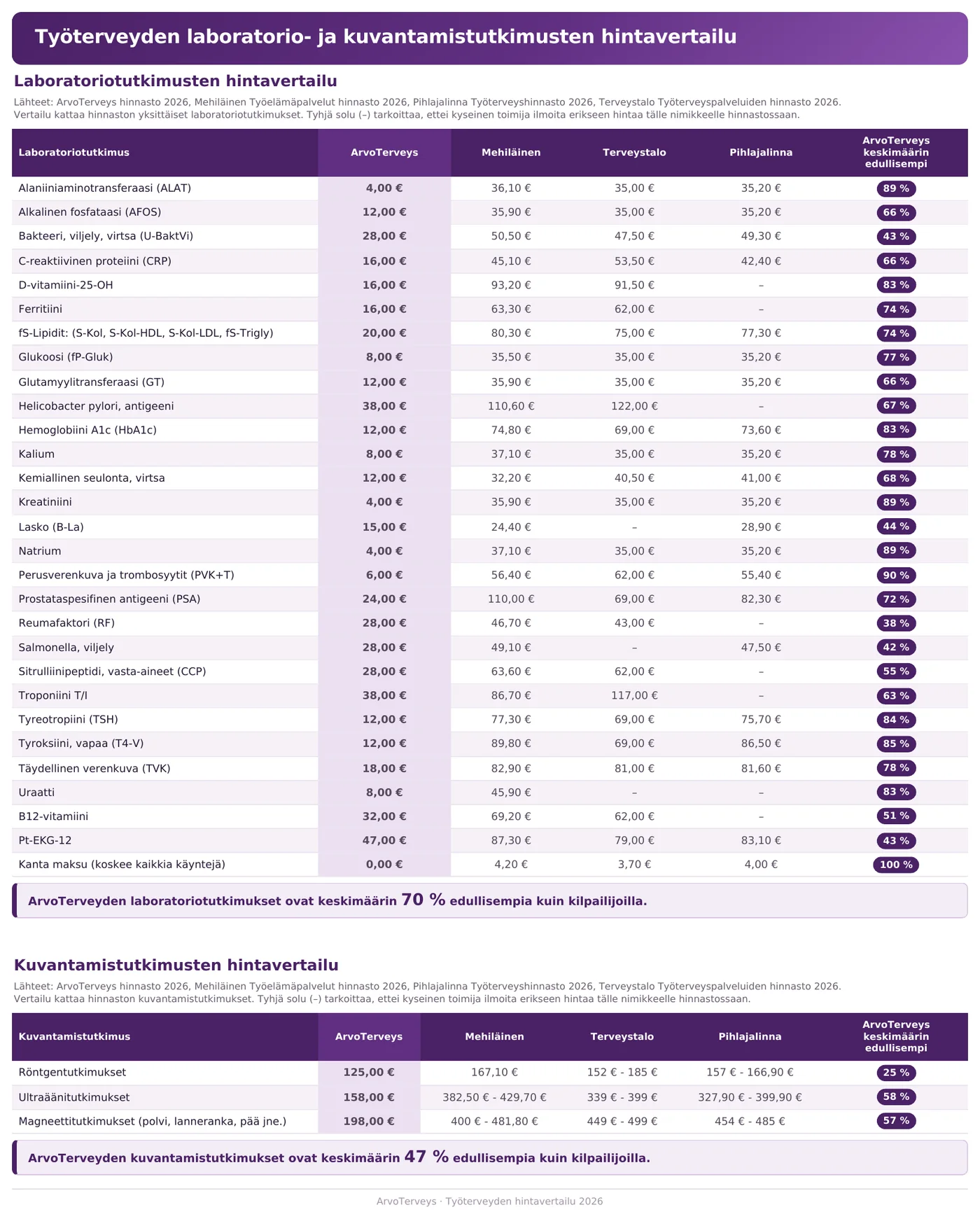
Task: Select the 'Perusverenkuva ja trombosyytit (PVK+T)' row label
Action: (x=127, y=575)
